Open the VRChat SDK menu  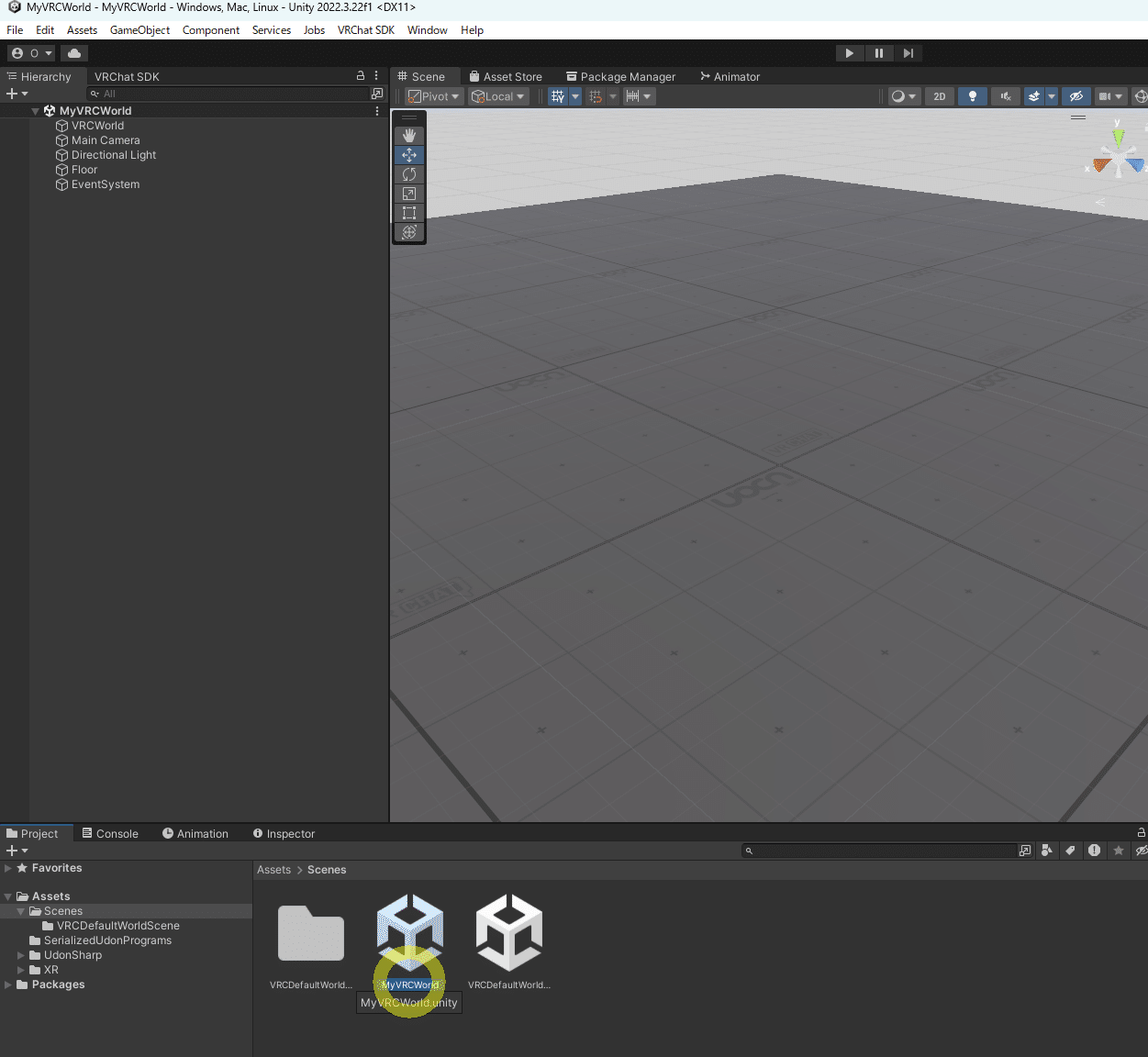coord(365,30)
